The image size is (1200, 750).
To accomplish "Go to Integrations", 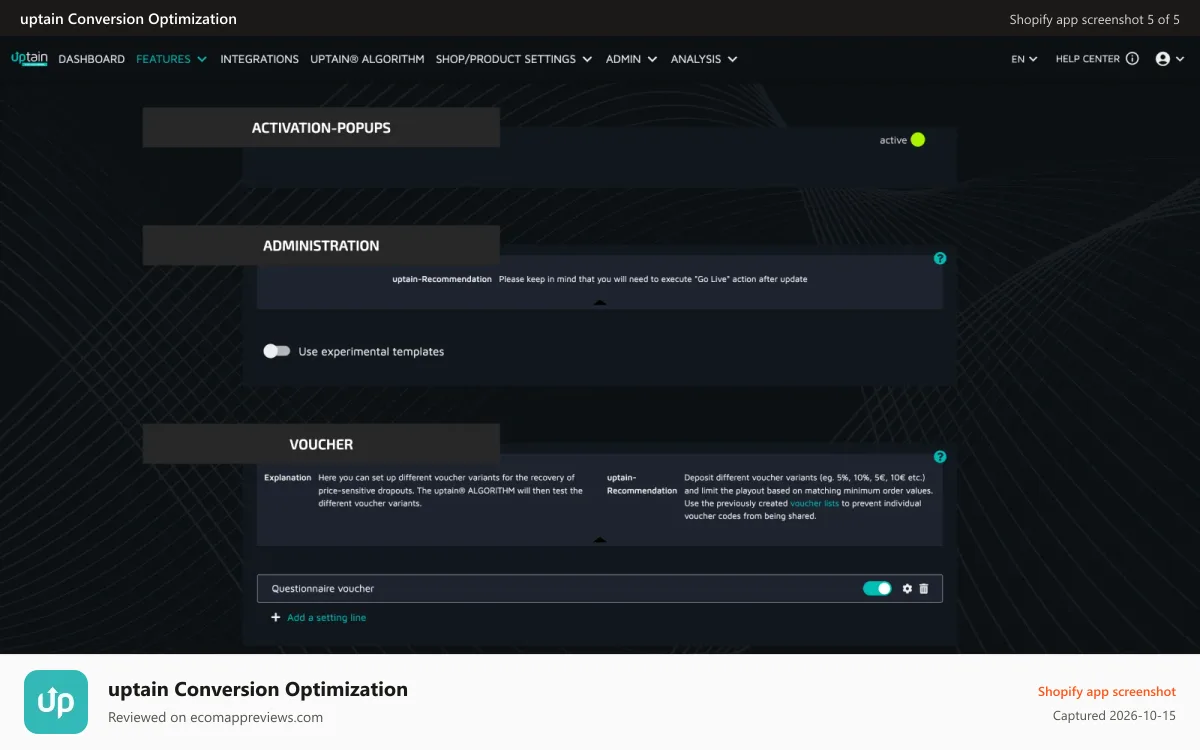I will [259, 59].
